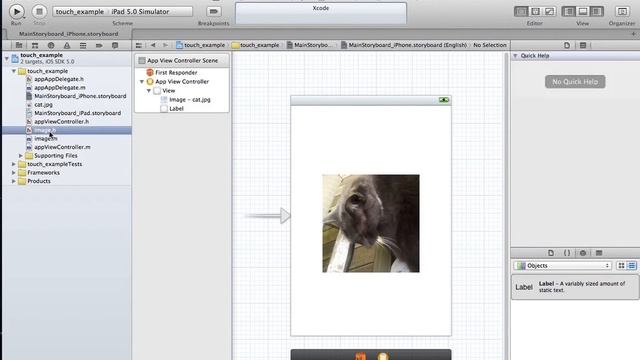Select the Standard editor mode

point(521,11)
